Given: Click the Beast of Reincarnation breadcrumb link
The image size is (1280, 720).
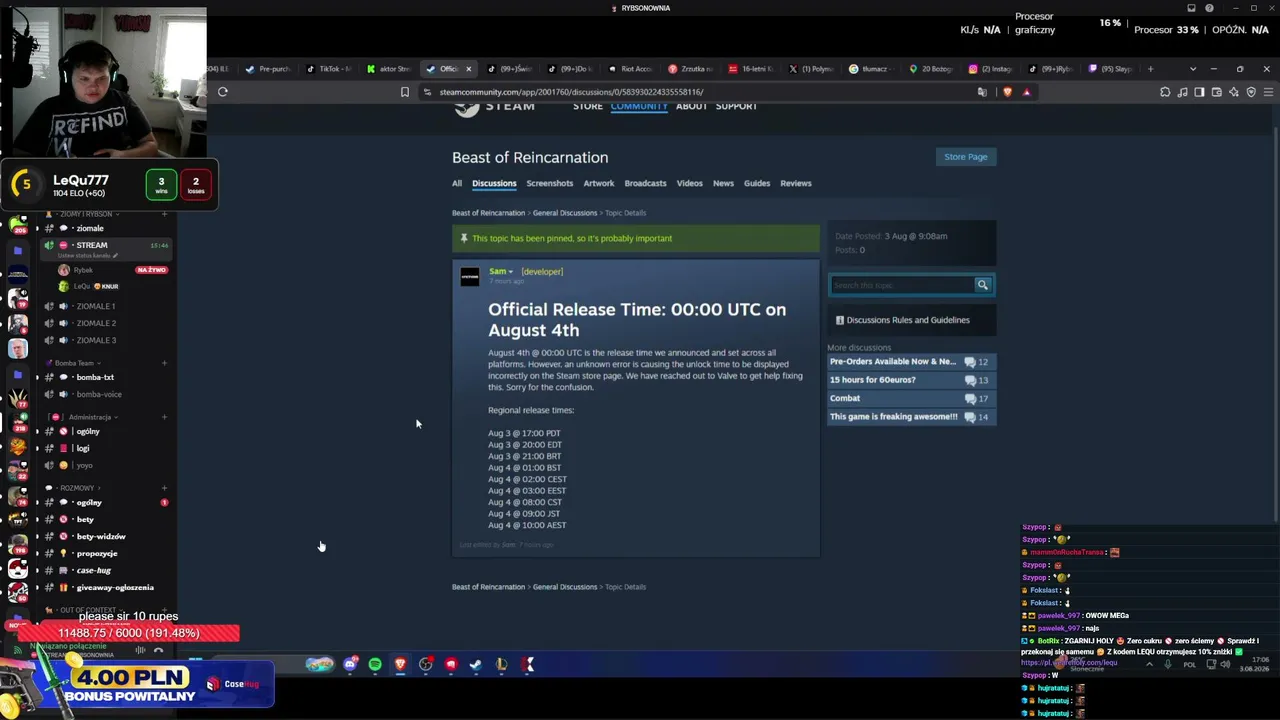Looking at the screenshot, I should coord(488,213).
